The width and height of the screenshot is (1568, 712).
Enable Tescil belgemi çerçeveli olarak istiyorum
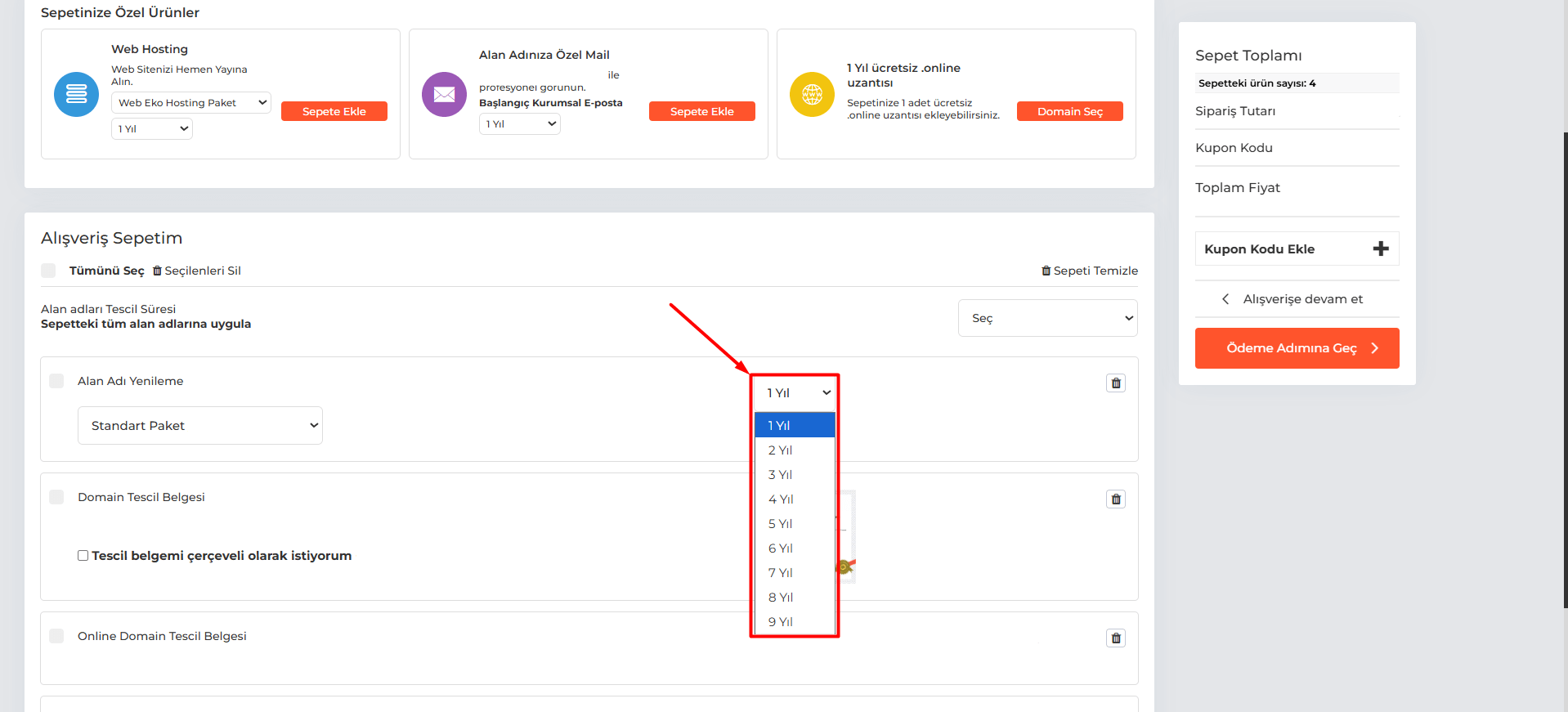[x=83, y=556]
